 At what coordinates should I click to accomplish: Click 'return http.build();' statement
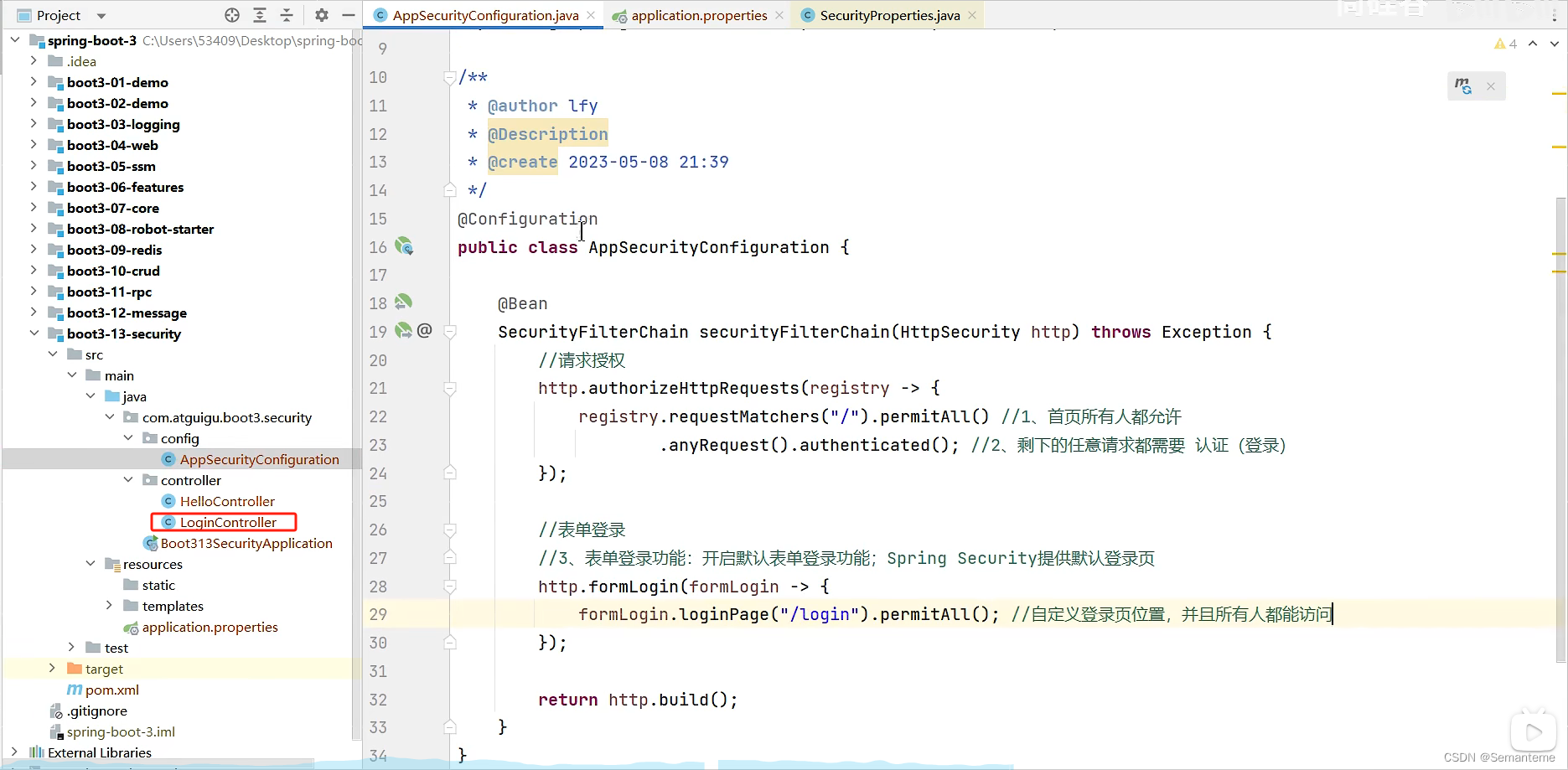pos(638,700)
